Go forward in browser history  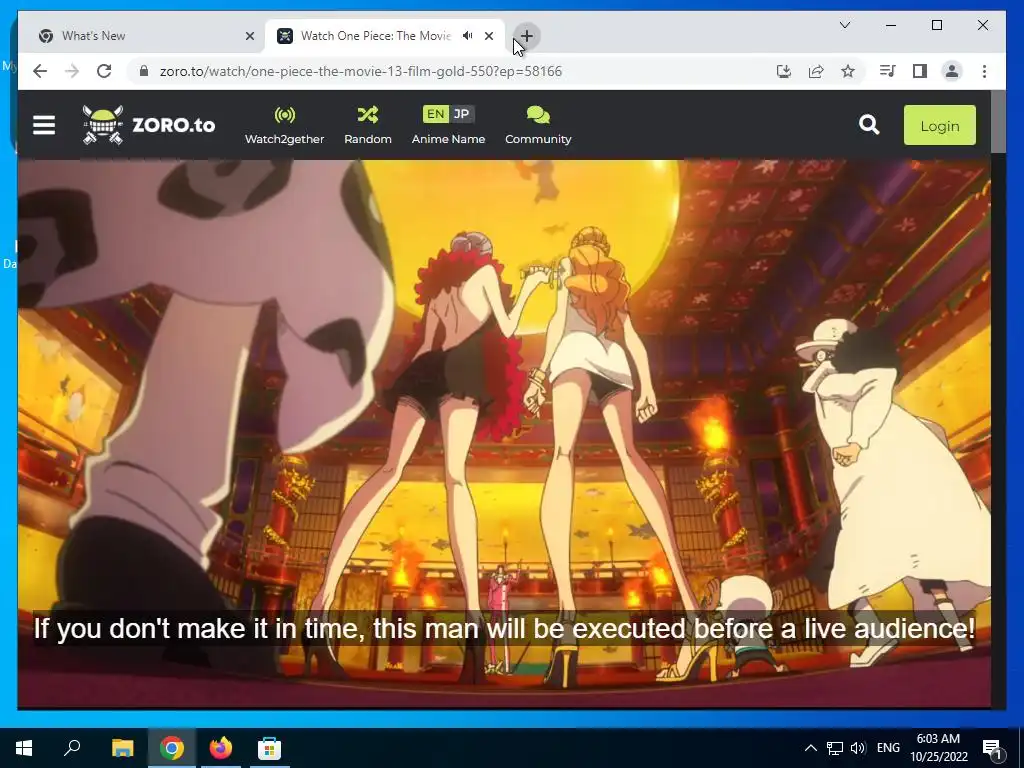click(x=72, y=71)
